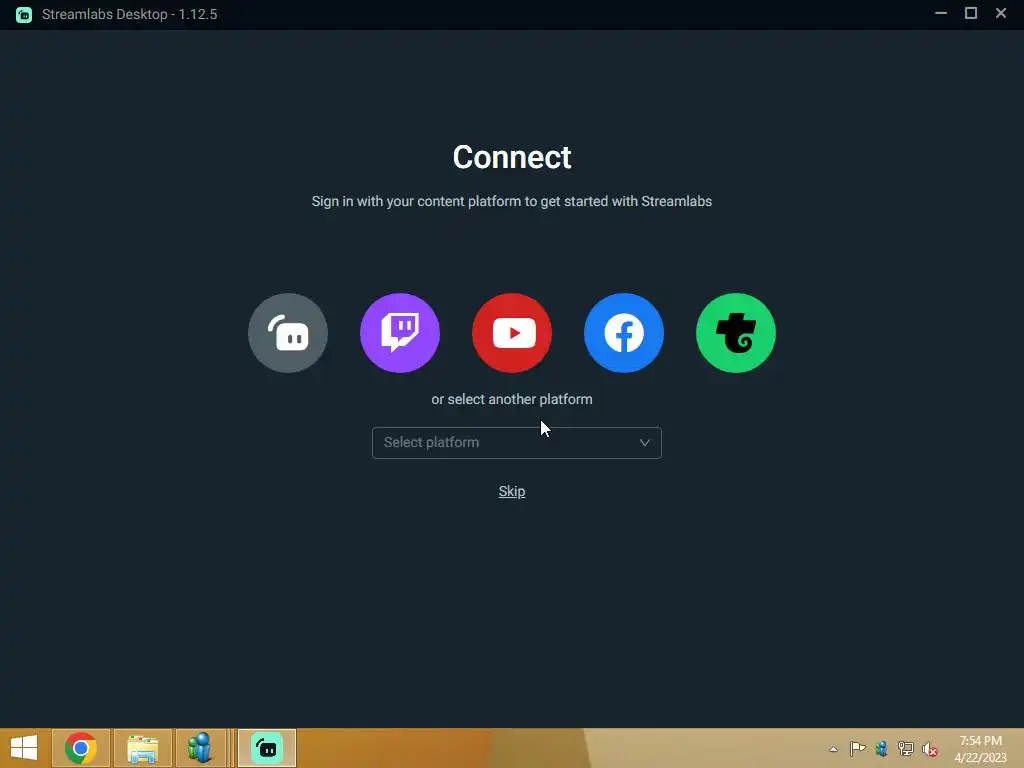Connect using the Twitch icon

pos(400,333)
